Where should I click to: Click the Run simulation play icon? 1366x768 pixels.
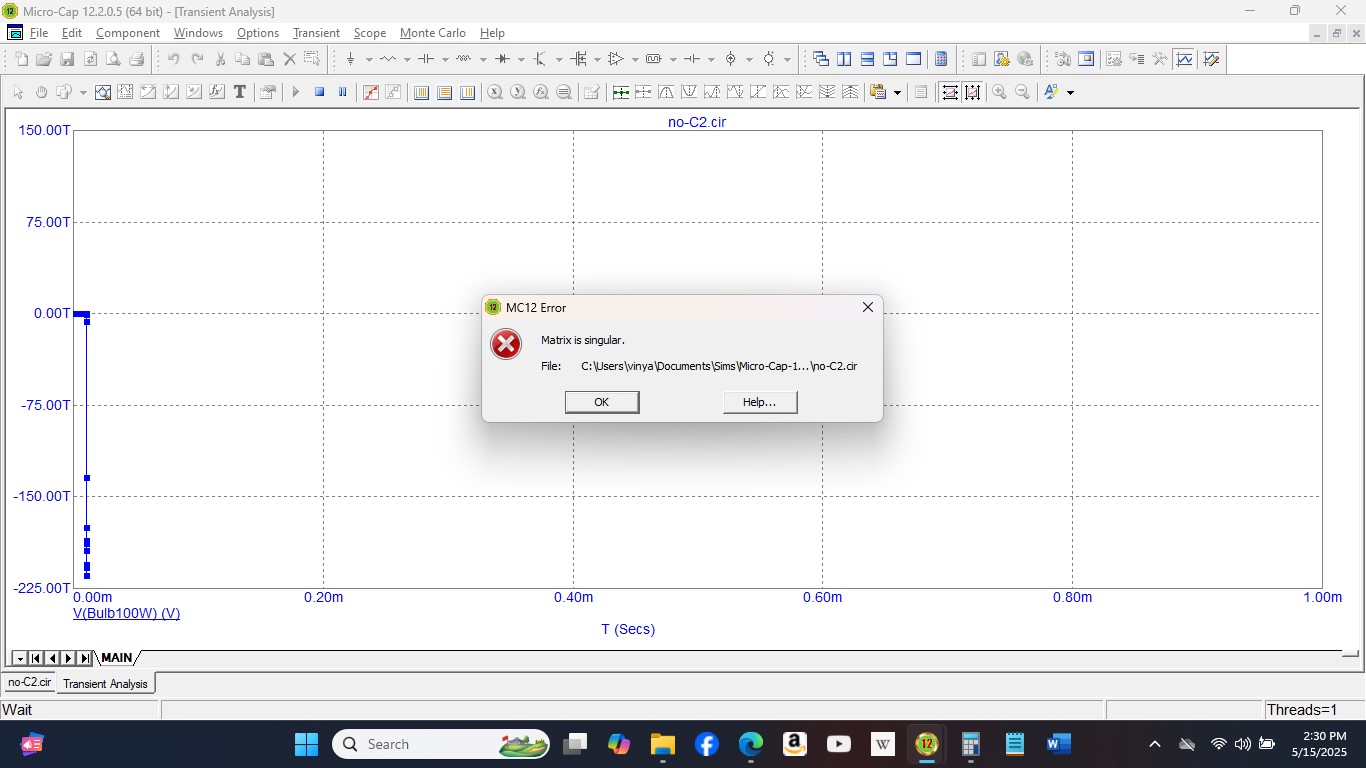(296, 92)
